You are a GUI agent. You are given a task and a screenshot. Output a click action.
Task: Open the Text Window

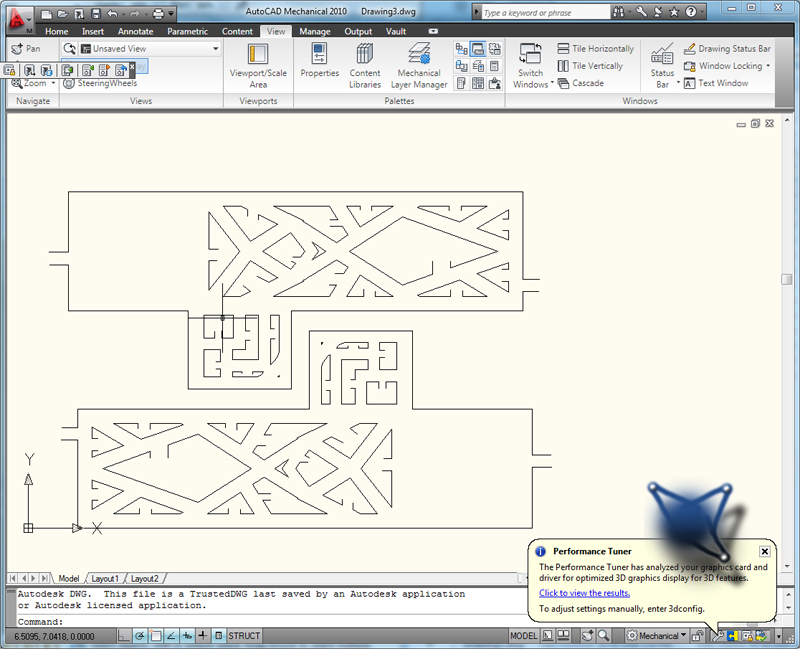(x=716, y=83)
